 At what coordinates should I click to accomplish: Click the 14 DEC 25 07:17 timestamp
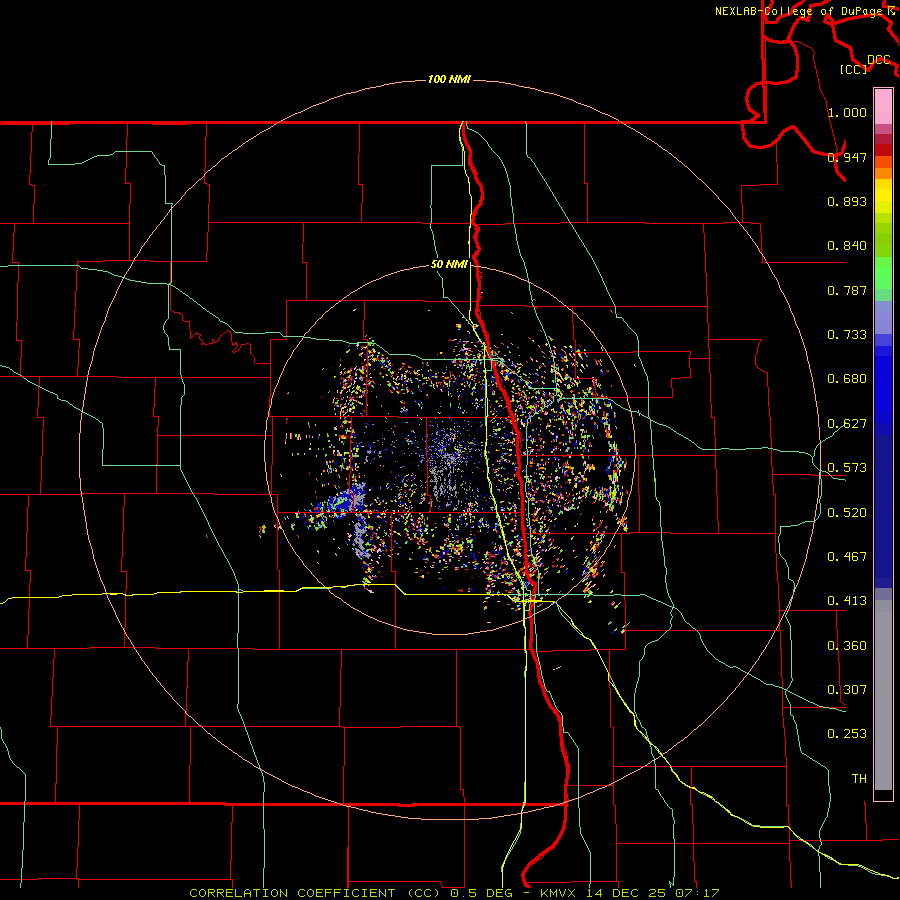point(653,893)
